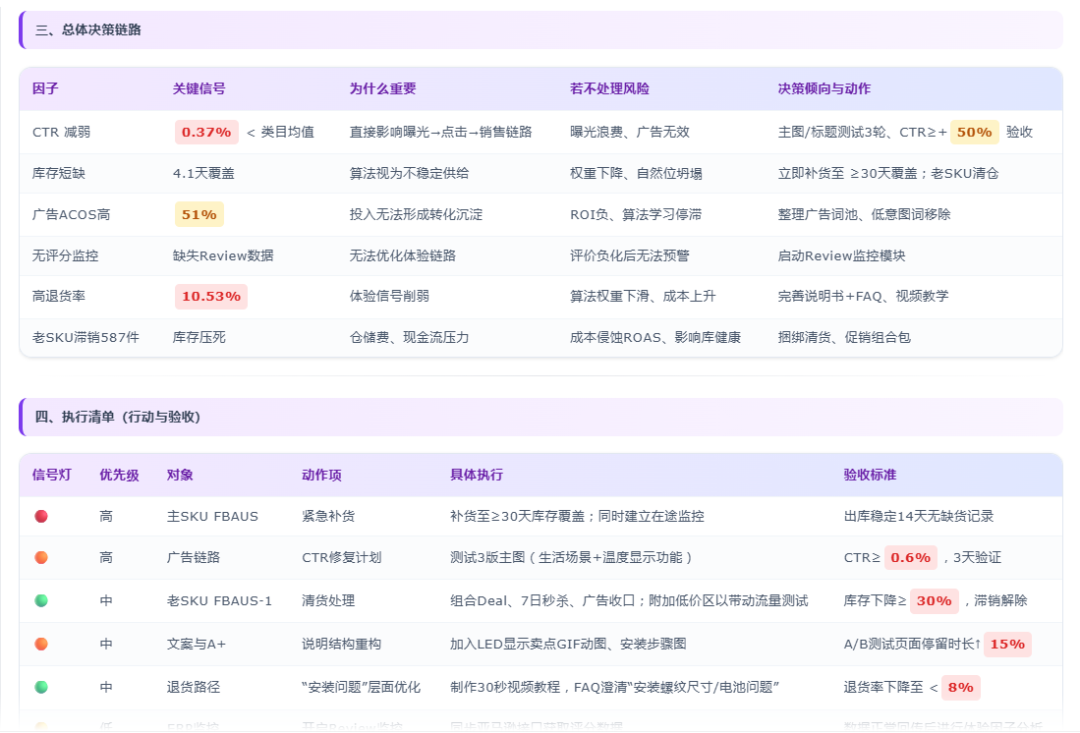
Task: Expand section 三、总体决策链路
Action: pyautogui.click(x=92, y=30)
